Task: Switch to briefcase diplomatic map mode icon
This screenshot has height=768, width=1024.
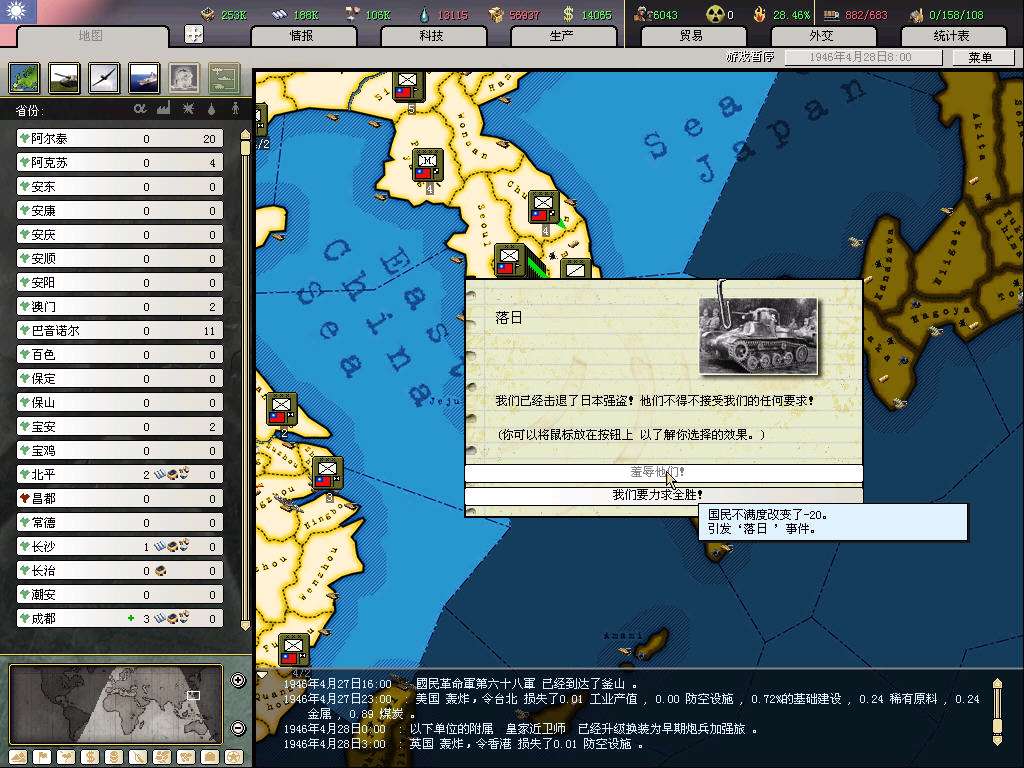Action: [210, 758]
